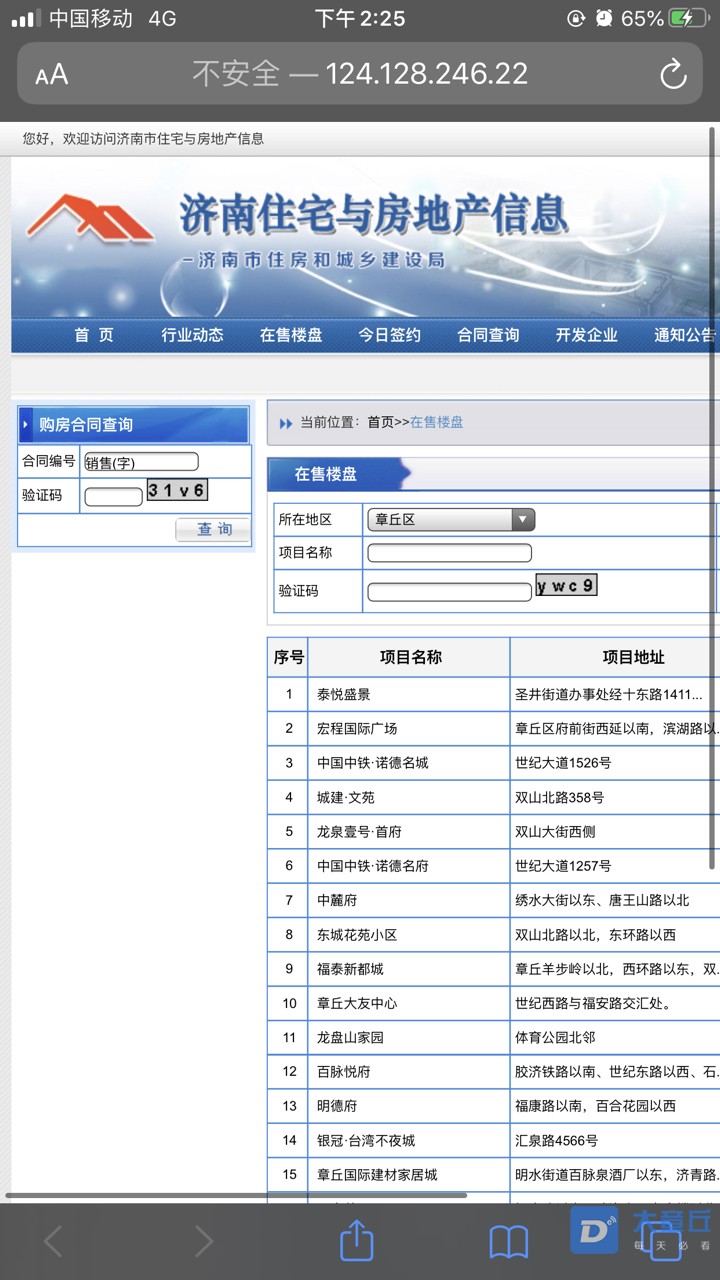Open project 龙盘山家园

[x=350, y=1037]
